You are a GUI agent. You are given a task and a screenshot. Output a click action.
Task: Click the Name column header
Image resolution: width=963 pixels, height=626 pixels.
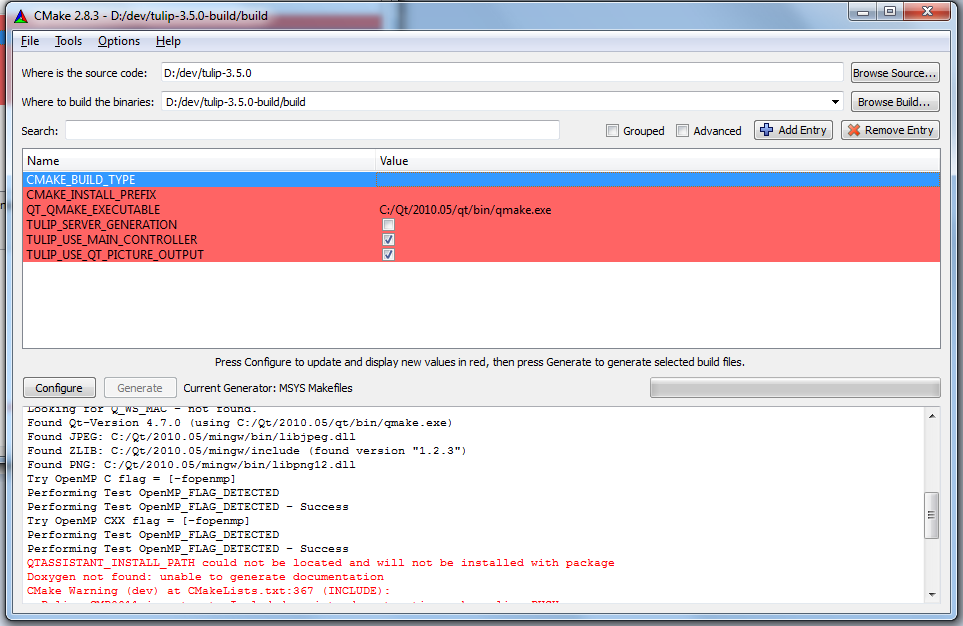click(x=199, y=161)
